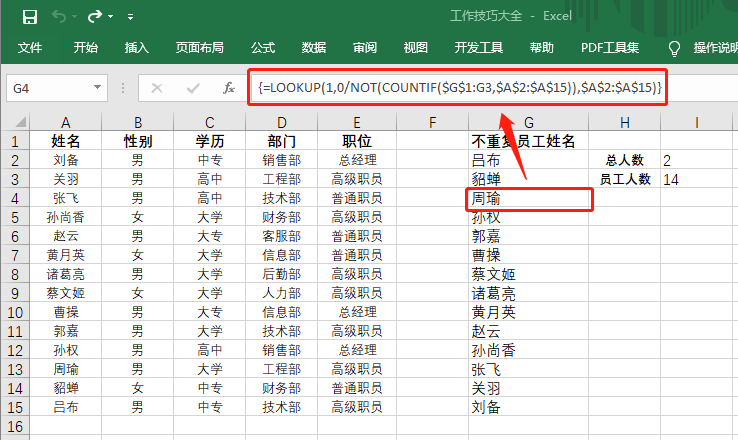
Task: Click cell 人力部 in column D
Action: 281,293
